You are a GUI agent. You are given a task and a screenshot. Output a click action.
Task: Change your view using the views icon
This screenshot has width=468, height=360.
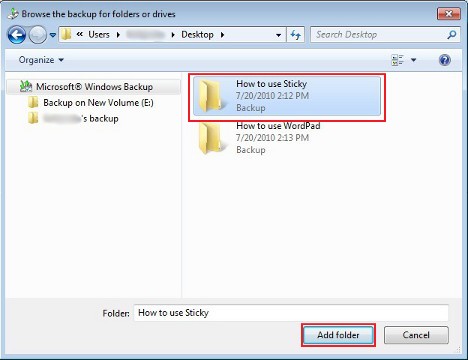coord(397,60)
